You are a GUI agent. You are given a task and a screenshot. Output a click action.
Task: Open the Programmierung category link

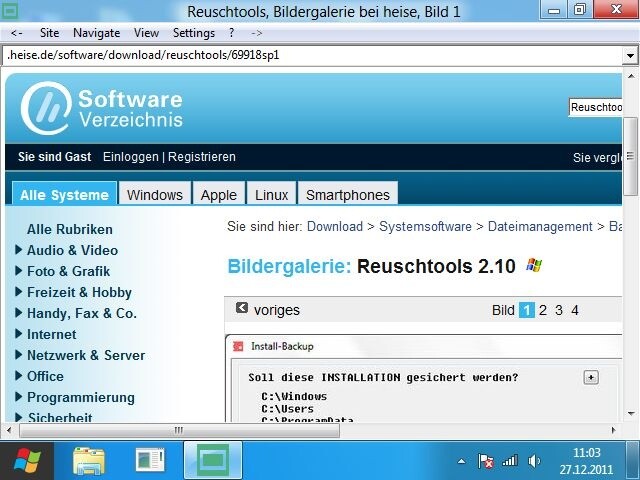coord(81,398)
